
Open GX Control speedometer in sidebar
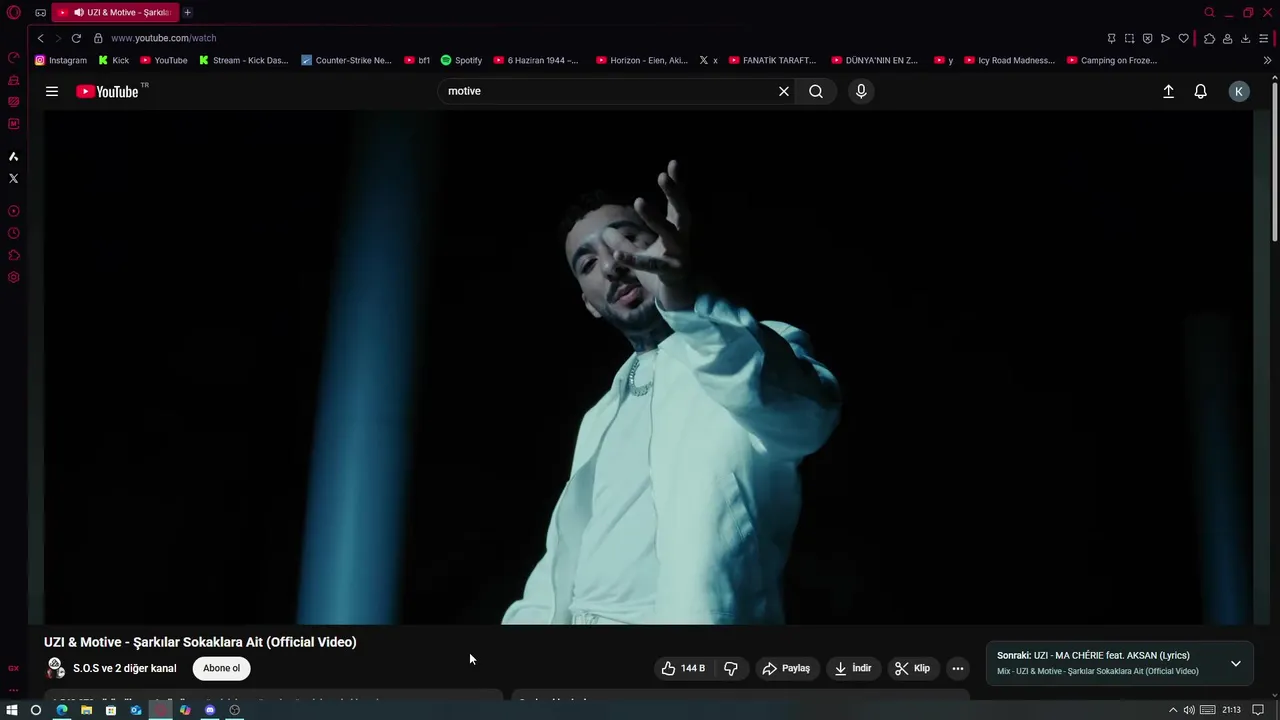click(14, 58)
